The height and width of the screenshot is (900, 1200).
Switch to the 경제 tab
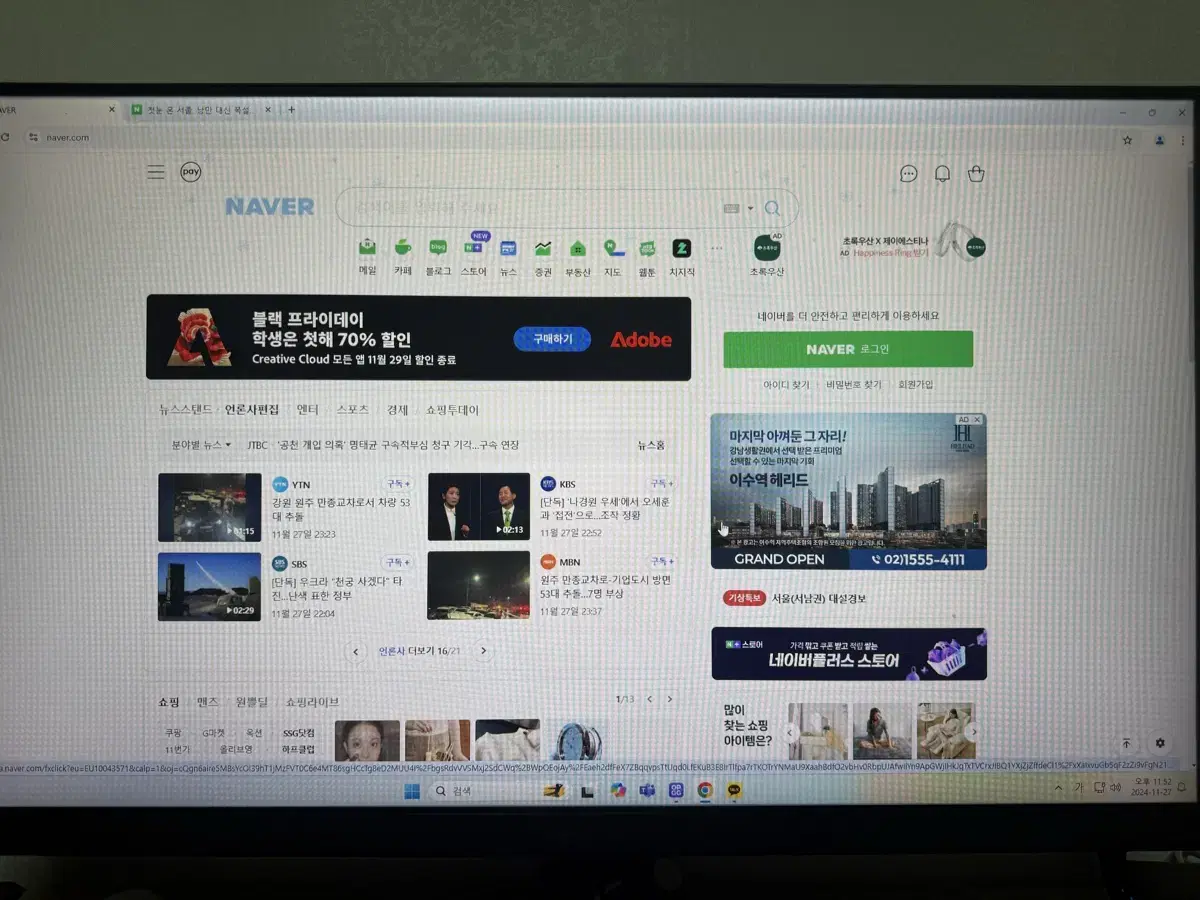(398, 410)
